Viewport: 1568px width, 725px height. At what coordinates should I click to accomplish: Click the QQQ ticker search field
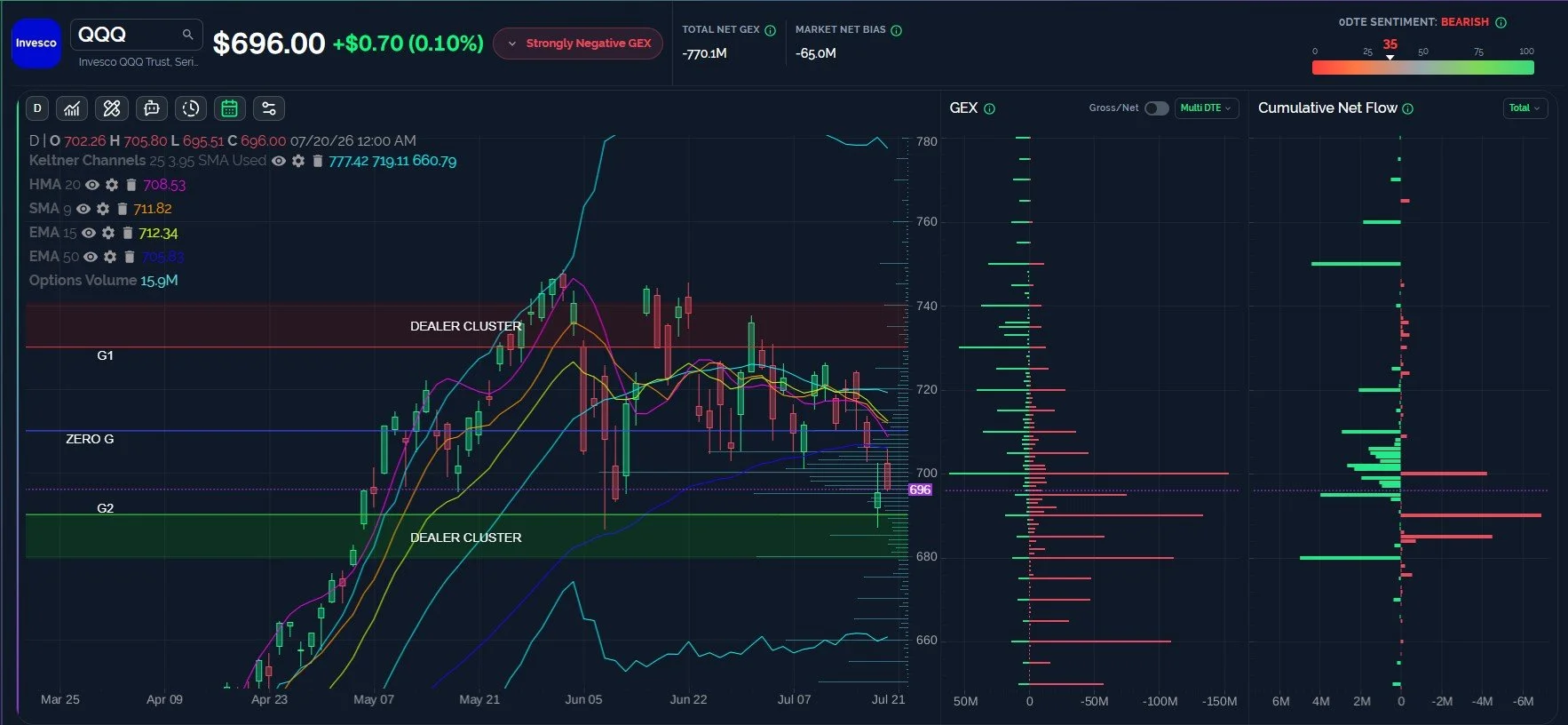(x=136, y=35)
